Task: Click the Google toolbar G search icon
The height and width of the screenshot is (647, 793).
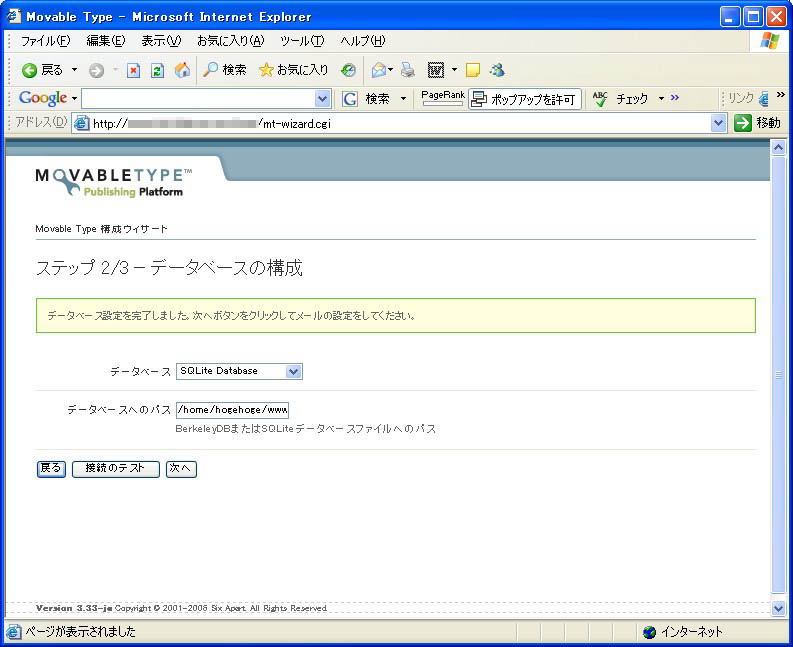Action: 350,99
